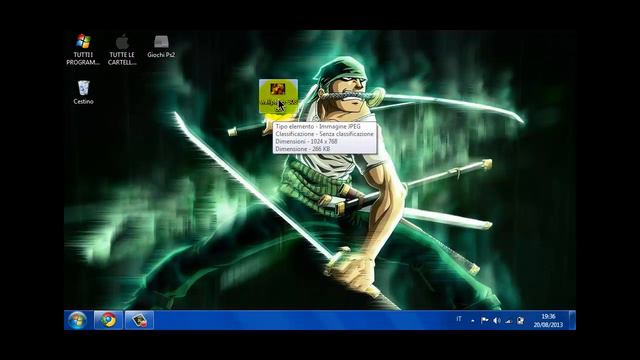Select the TUTTE LE CARTELL... desktop icon
The image size is (640, 360).
(x=122, y=49)
